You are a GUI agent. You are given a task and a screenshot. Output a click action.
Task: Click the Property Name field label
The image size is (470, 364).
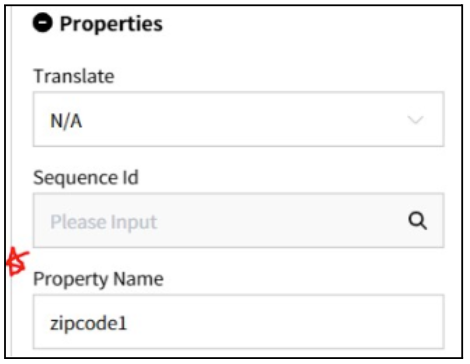pyautogui.click(x=98, y=279)
